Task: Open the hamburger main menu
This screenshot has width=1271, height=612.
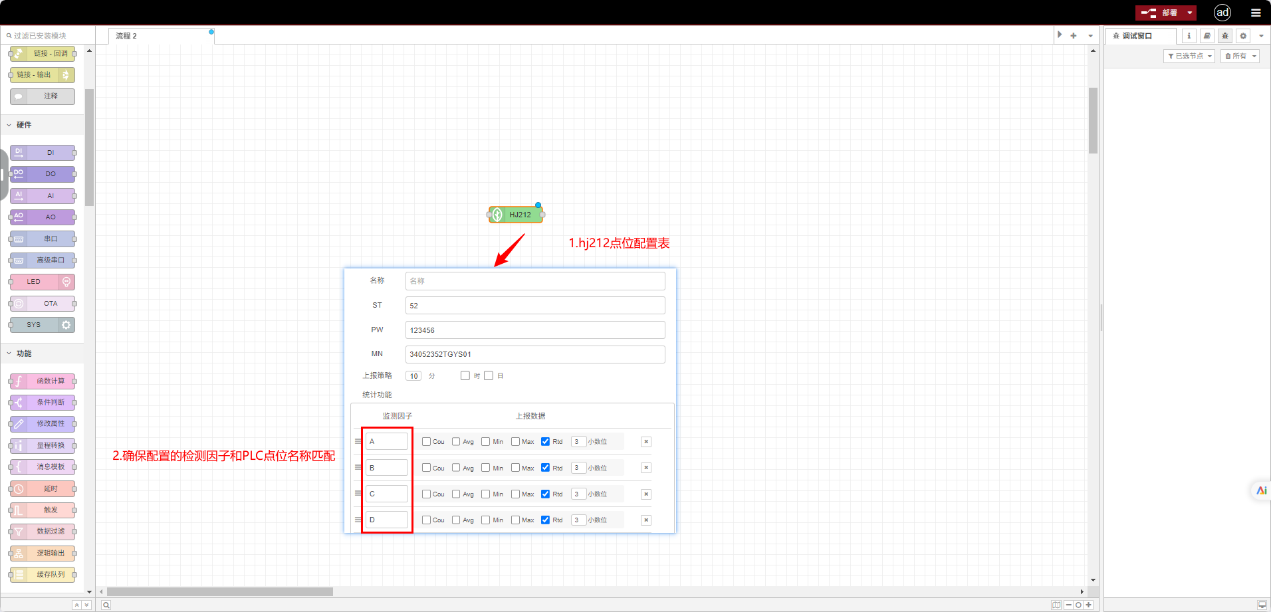Action: point(1255,13)
